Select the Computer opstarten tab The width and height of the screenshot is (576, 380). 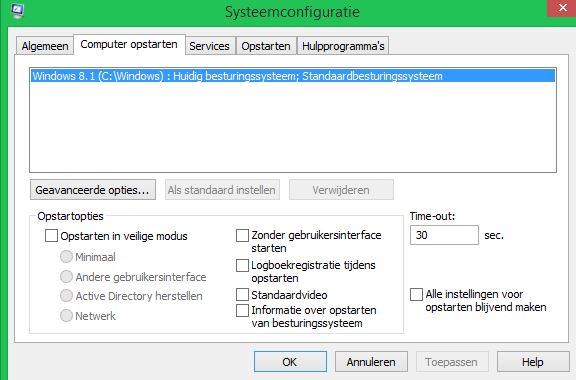coord(129,44)
